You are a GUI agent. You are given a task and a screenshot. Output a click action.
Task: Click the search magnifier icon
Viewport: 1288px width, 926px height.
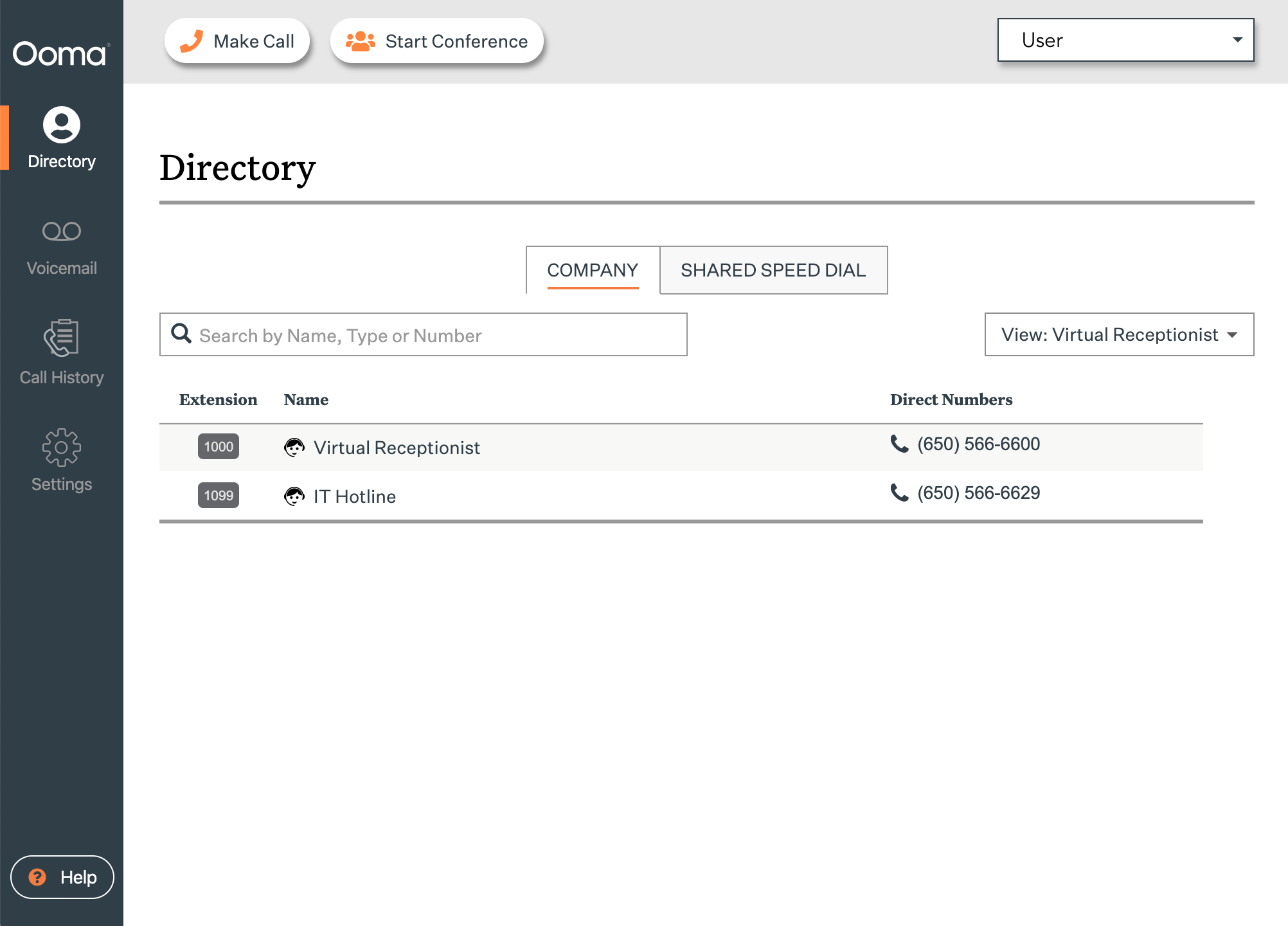click(x=181, y=334)
